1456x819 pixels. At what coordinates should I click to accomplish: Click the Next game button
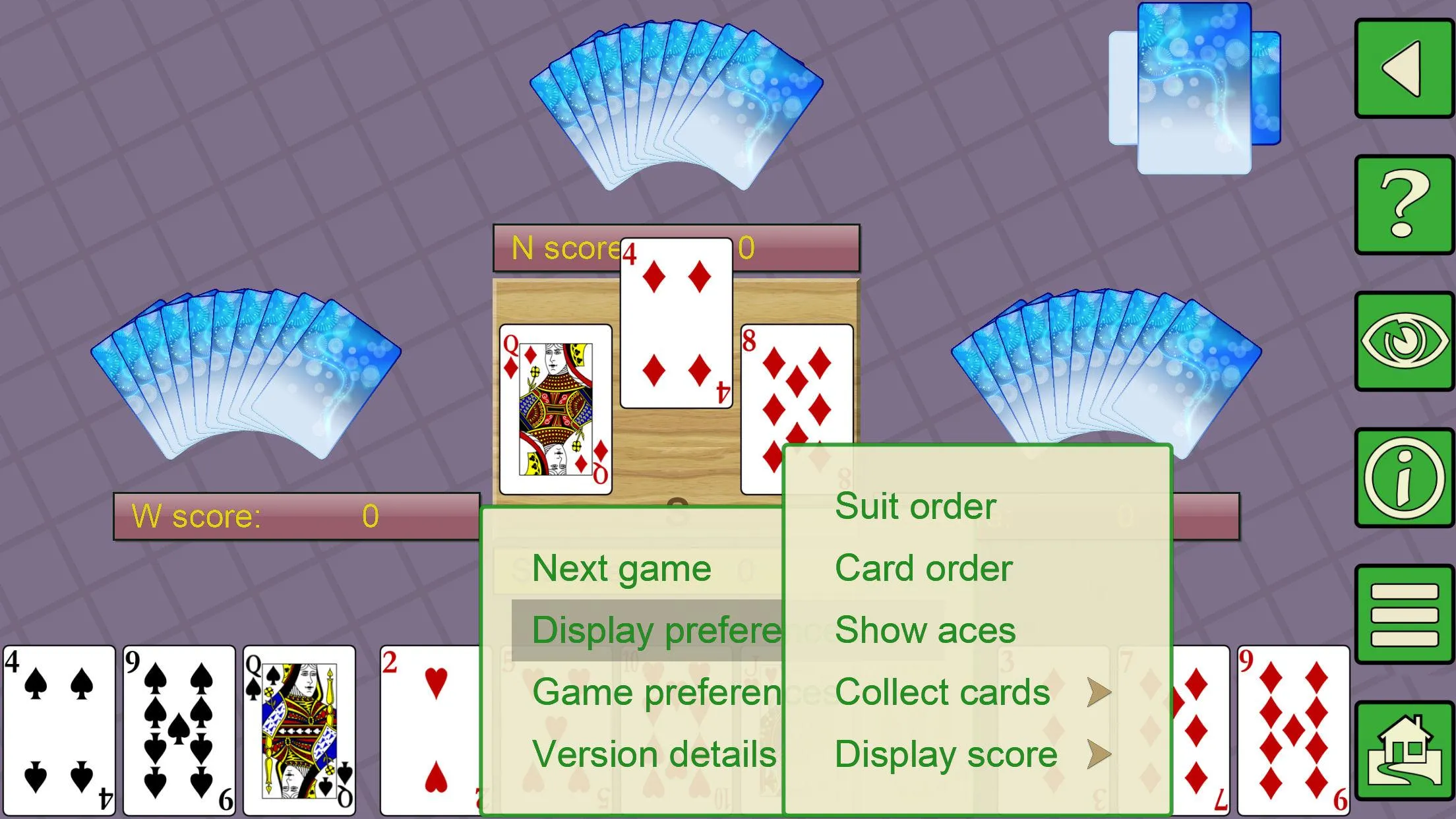622,568
